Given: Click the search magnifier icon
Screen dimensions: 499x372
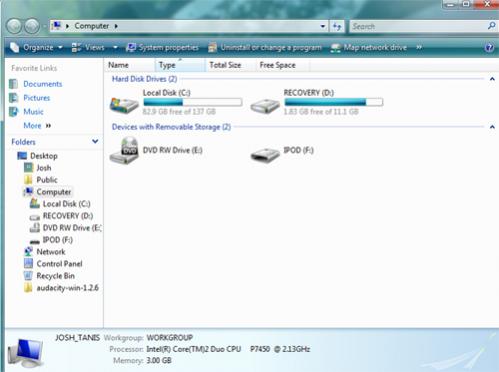Looking at the screenshot, I should [x=491, y=26].
